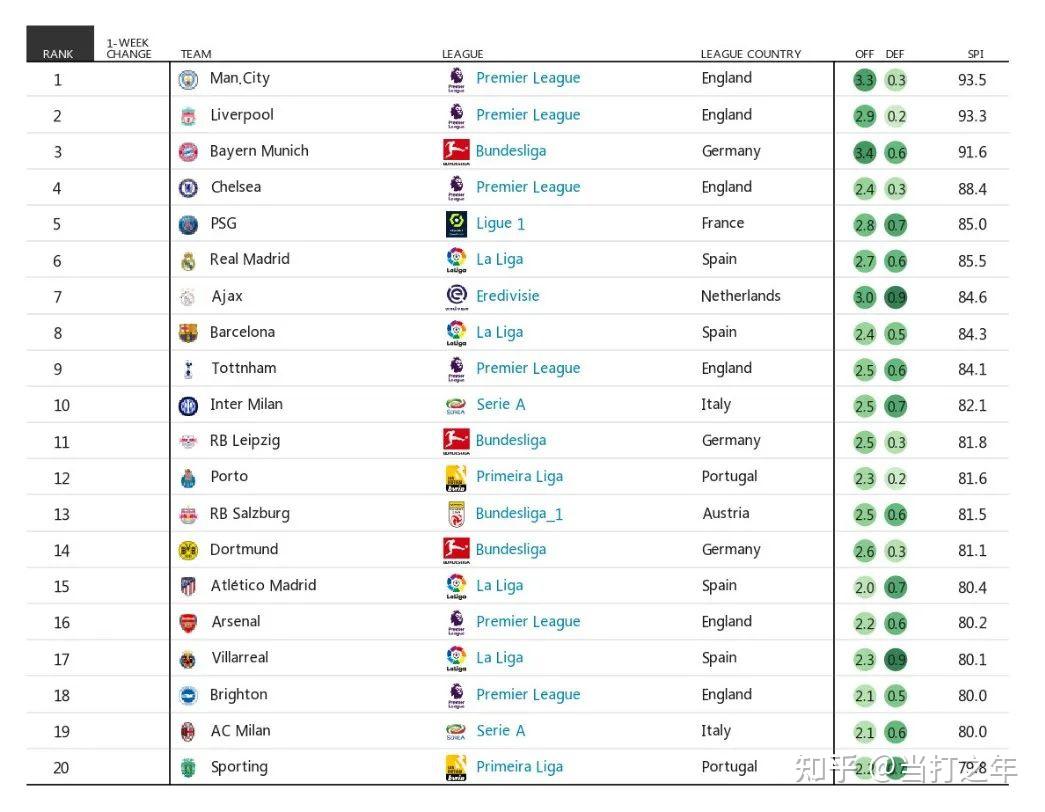Screen dimensions: 1045x812
Task: Sort by the SPI column header
Action: tap(975, 54)
